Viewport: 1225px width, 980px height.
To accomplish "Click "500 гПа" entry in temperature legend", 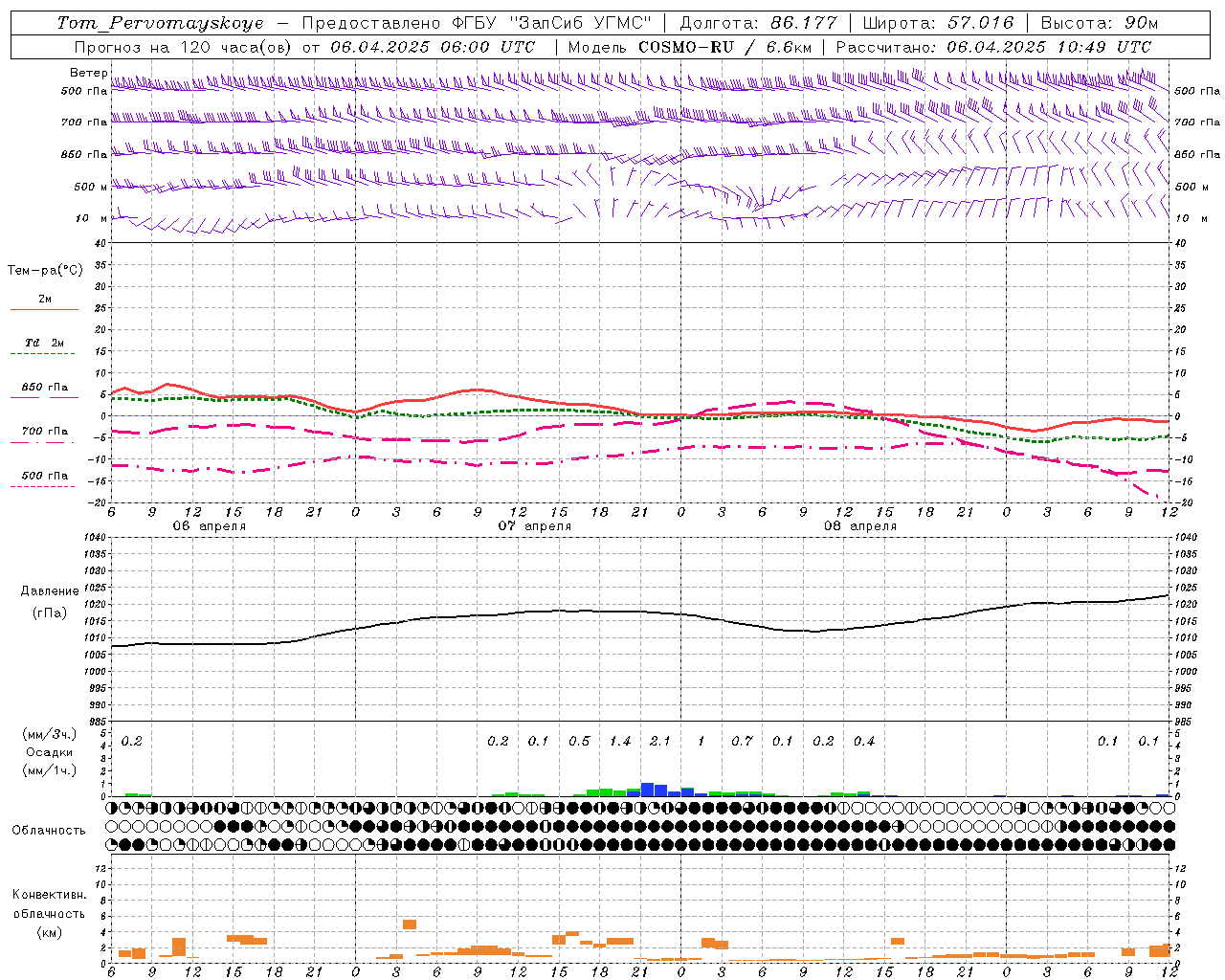I will [45, 476].
